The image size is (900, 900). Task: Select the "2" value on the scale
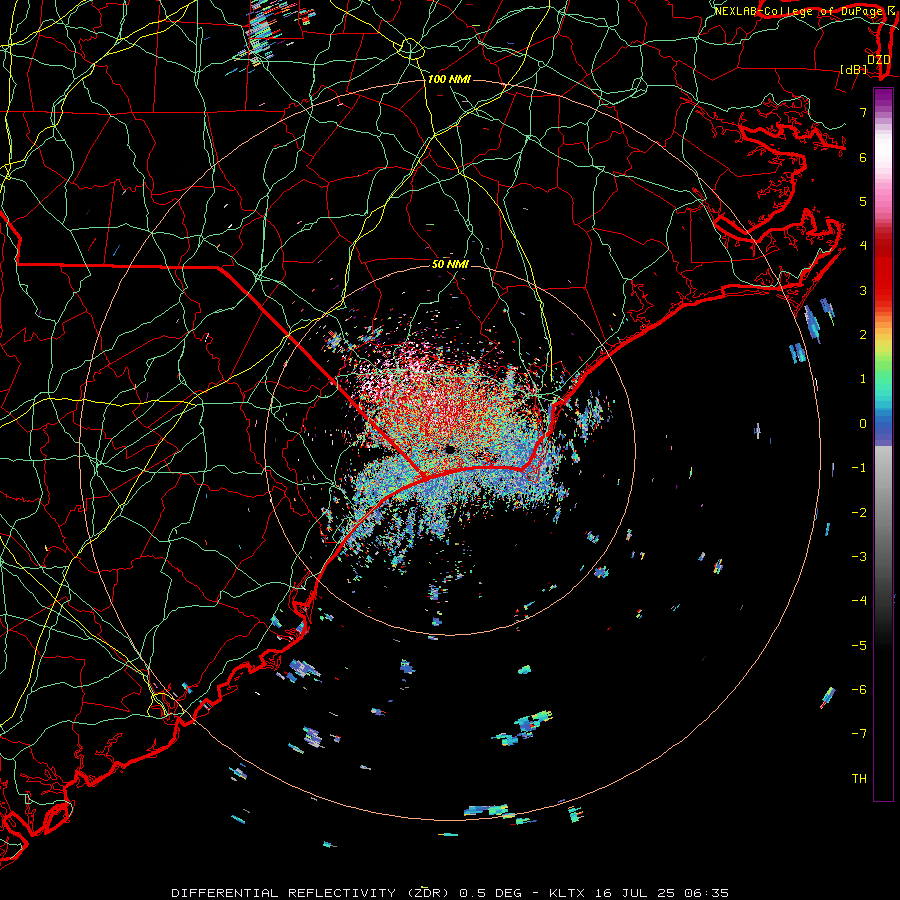coord(863,335)
